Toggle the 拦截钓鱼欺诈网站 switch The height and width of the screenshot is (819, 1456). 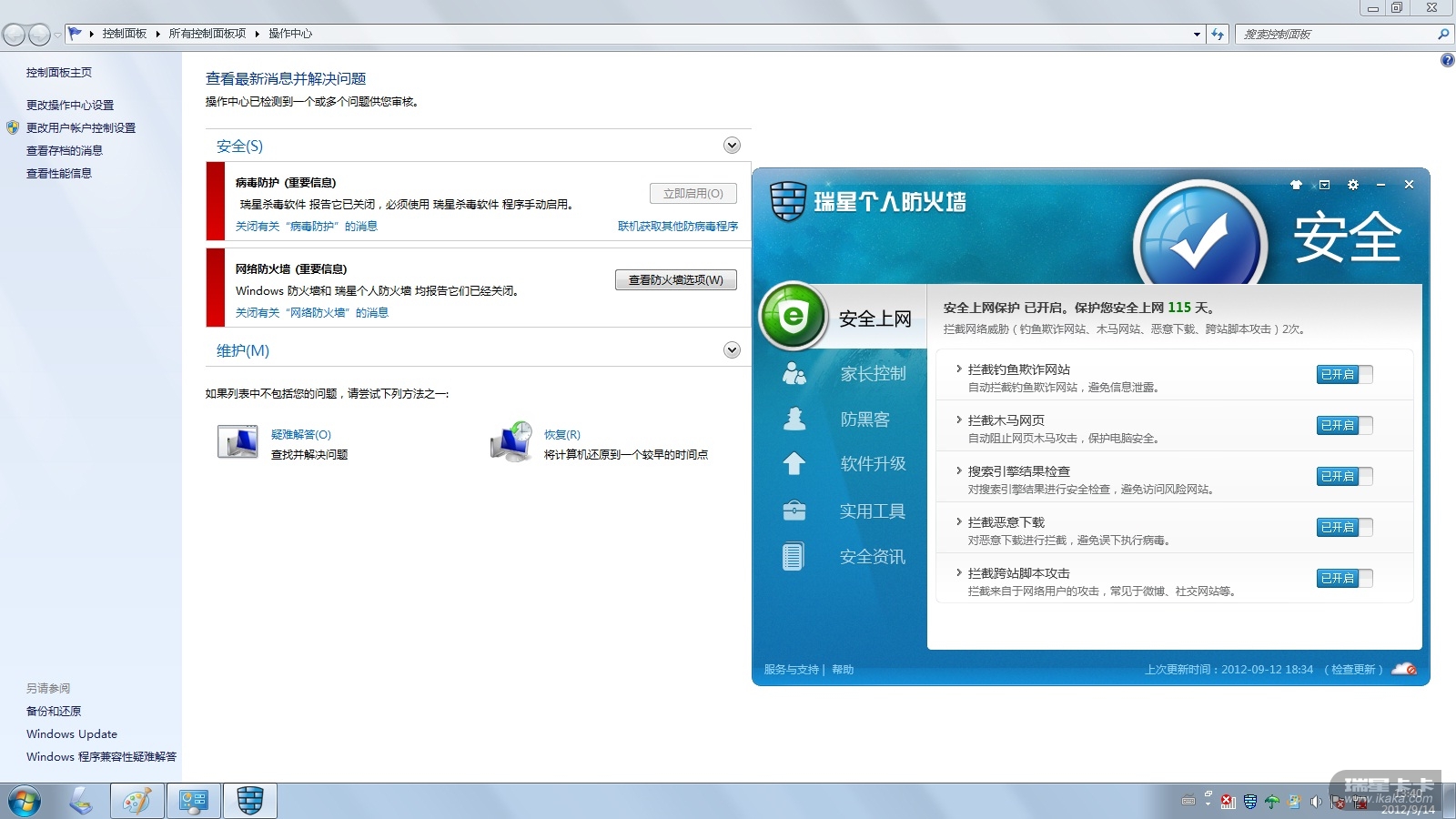tap(1344, 374)
